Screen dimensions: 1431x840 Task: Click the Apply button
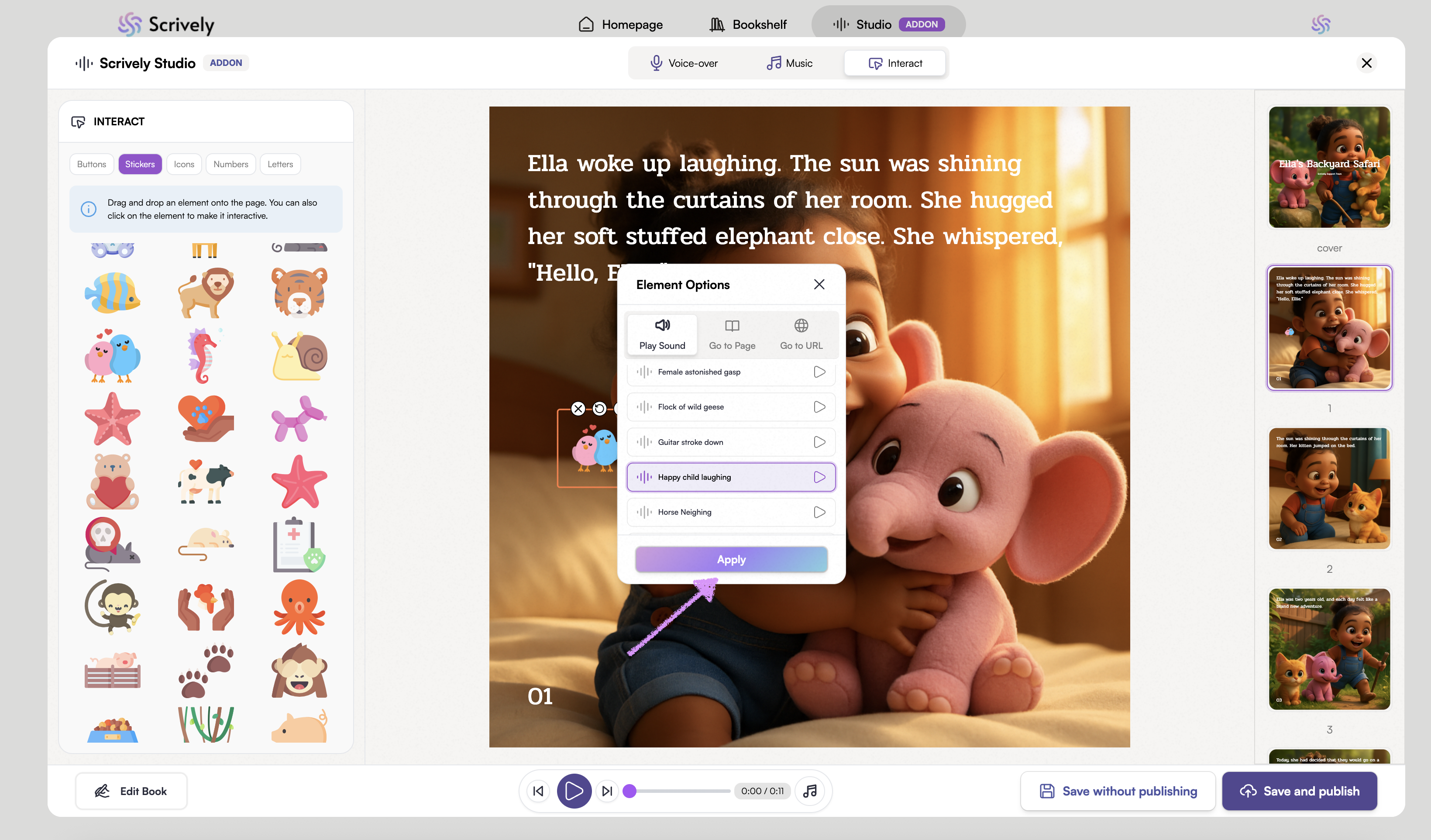pos(731,559)
